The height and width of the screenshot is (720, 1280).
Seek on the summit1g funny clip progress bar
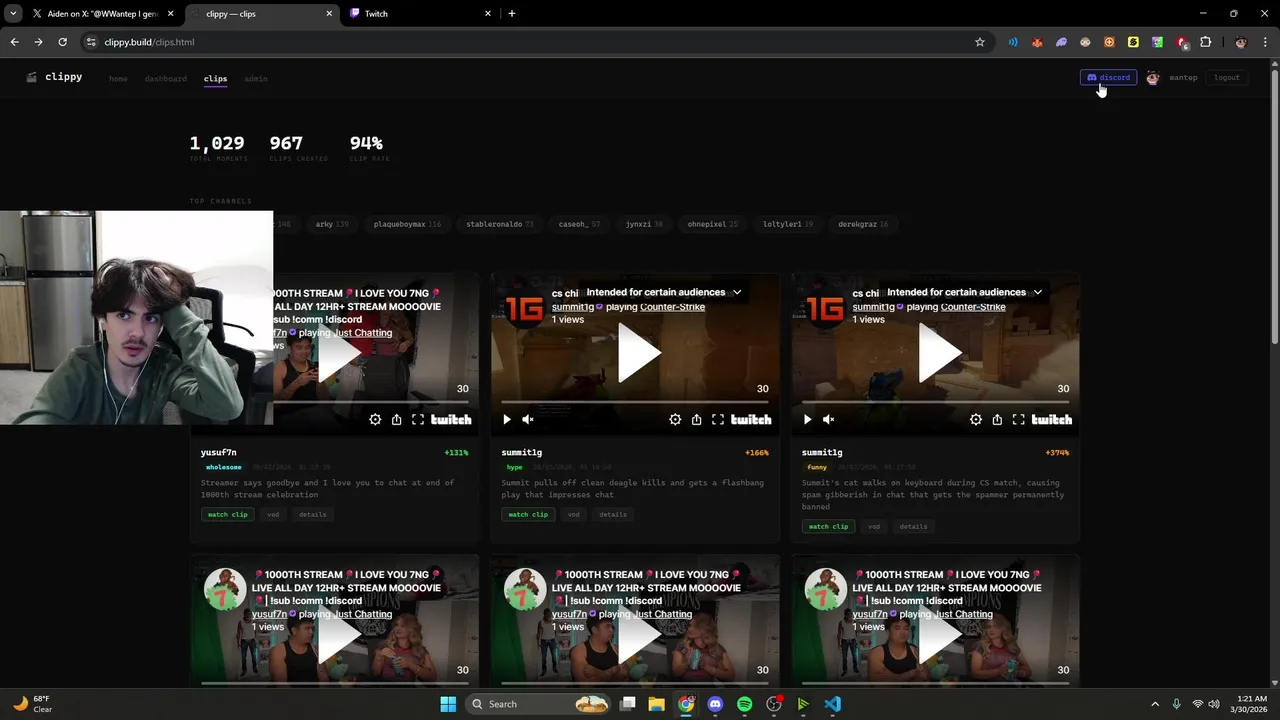936,402
